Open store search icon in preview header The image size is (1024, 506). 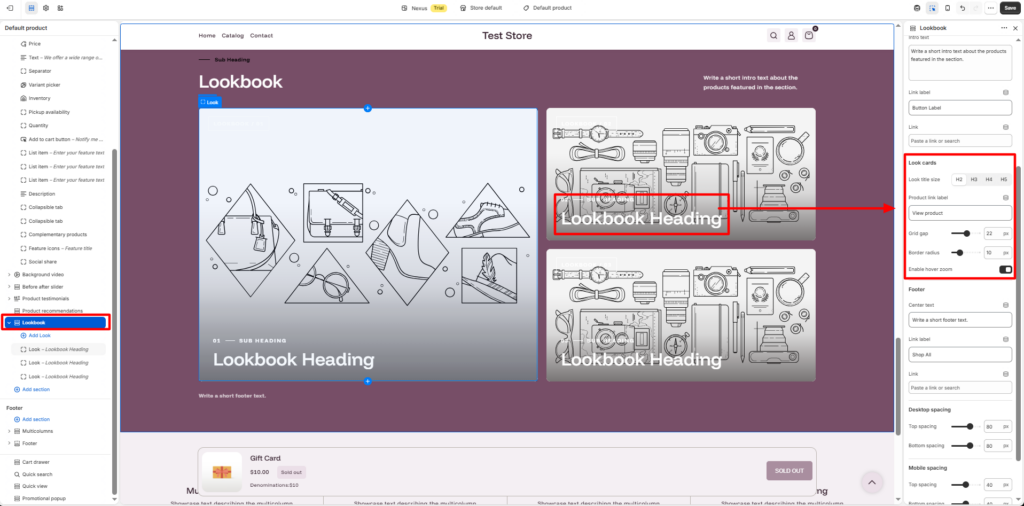pyautogui.click(x=773, y=36)
